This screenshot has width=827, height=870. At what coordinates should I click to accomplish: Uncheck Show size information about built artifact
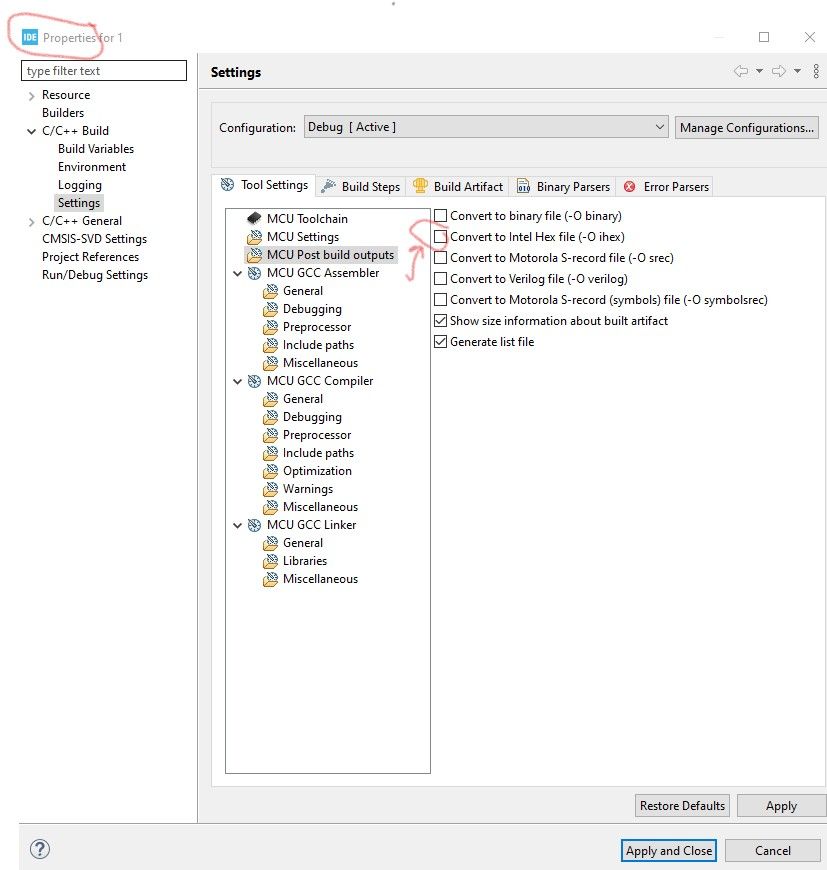[440, 321]
